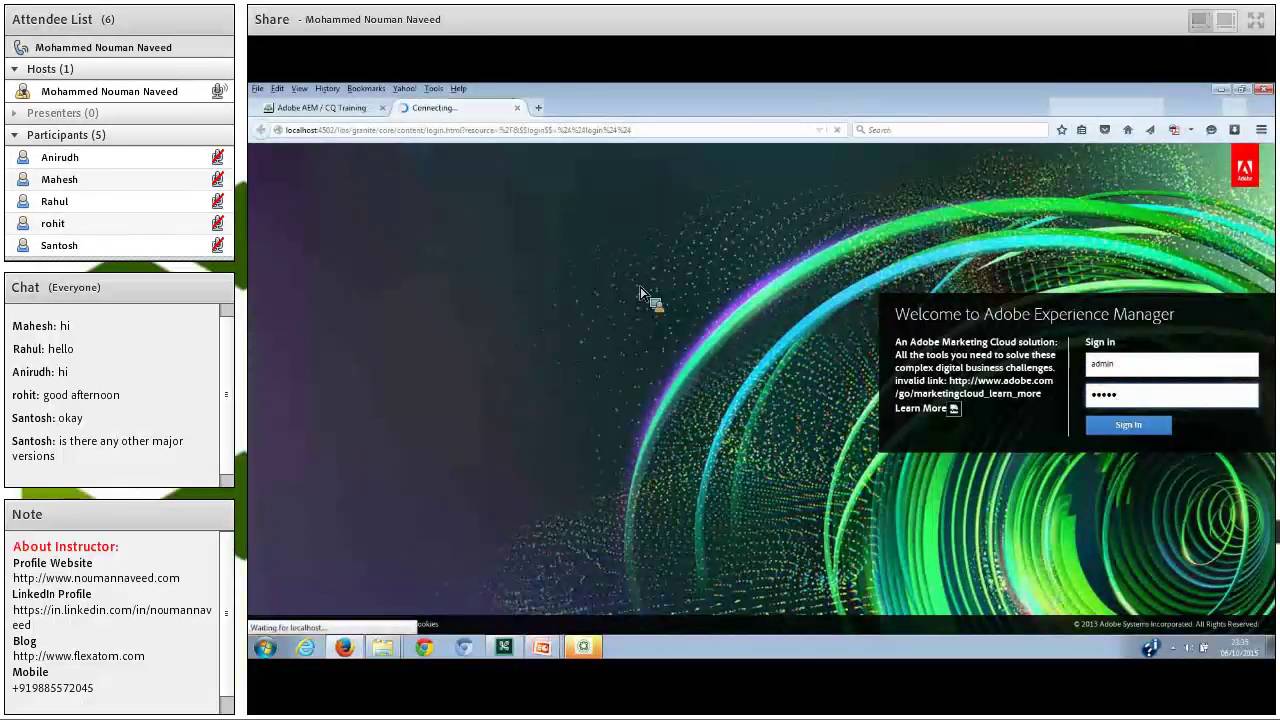Open the View menu in Firefox

[299, 89]
